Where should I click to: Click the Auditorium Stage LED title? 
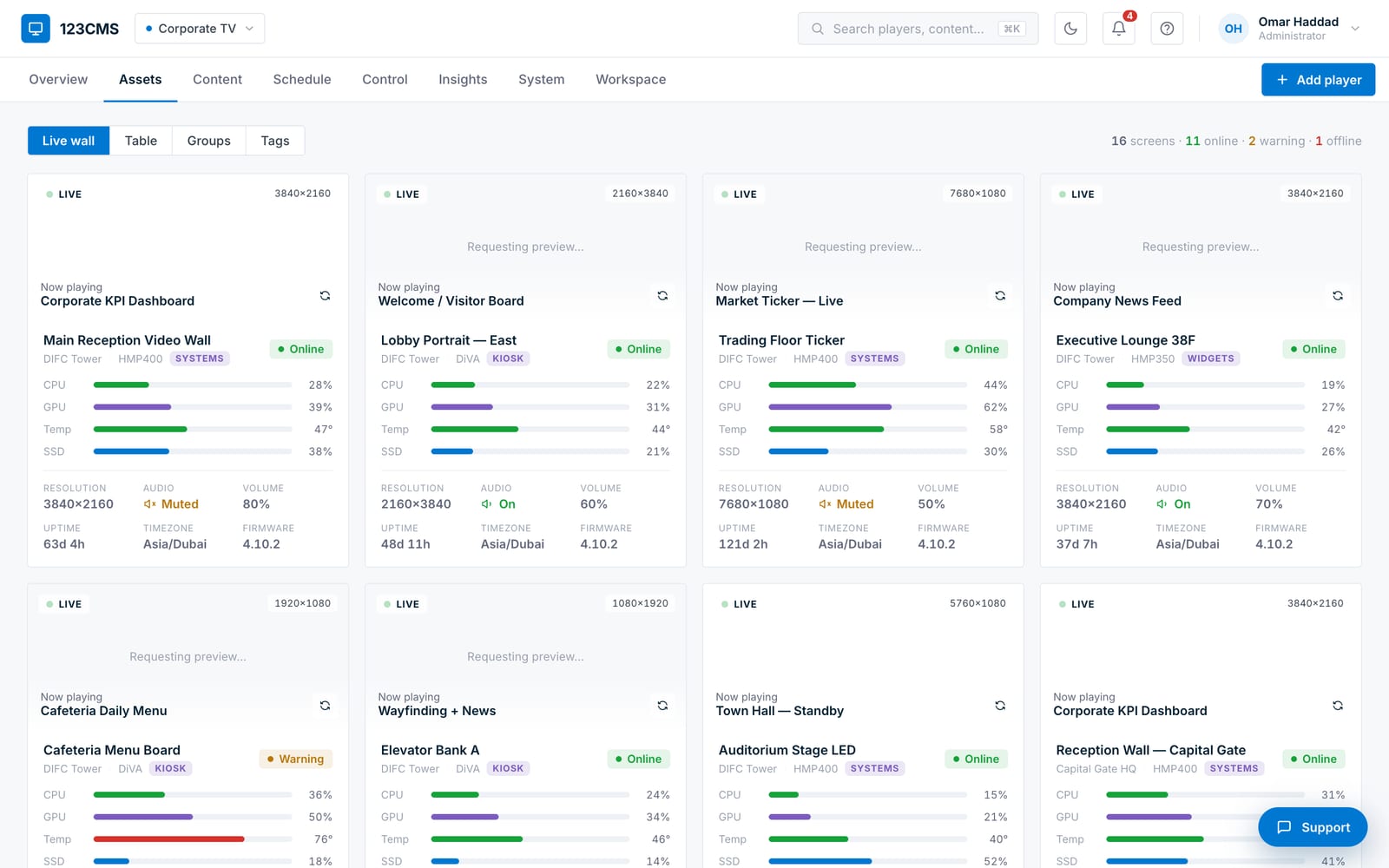(x=787, y=750)
